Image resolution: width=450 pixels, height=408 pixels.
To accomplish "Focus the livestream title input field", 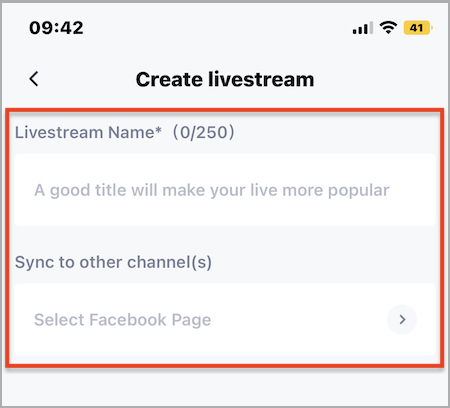I will click(x=225, y=190).
